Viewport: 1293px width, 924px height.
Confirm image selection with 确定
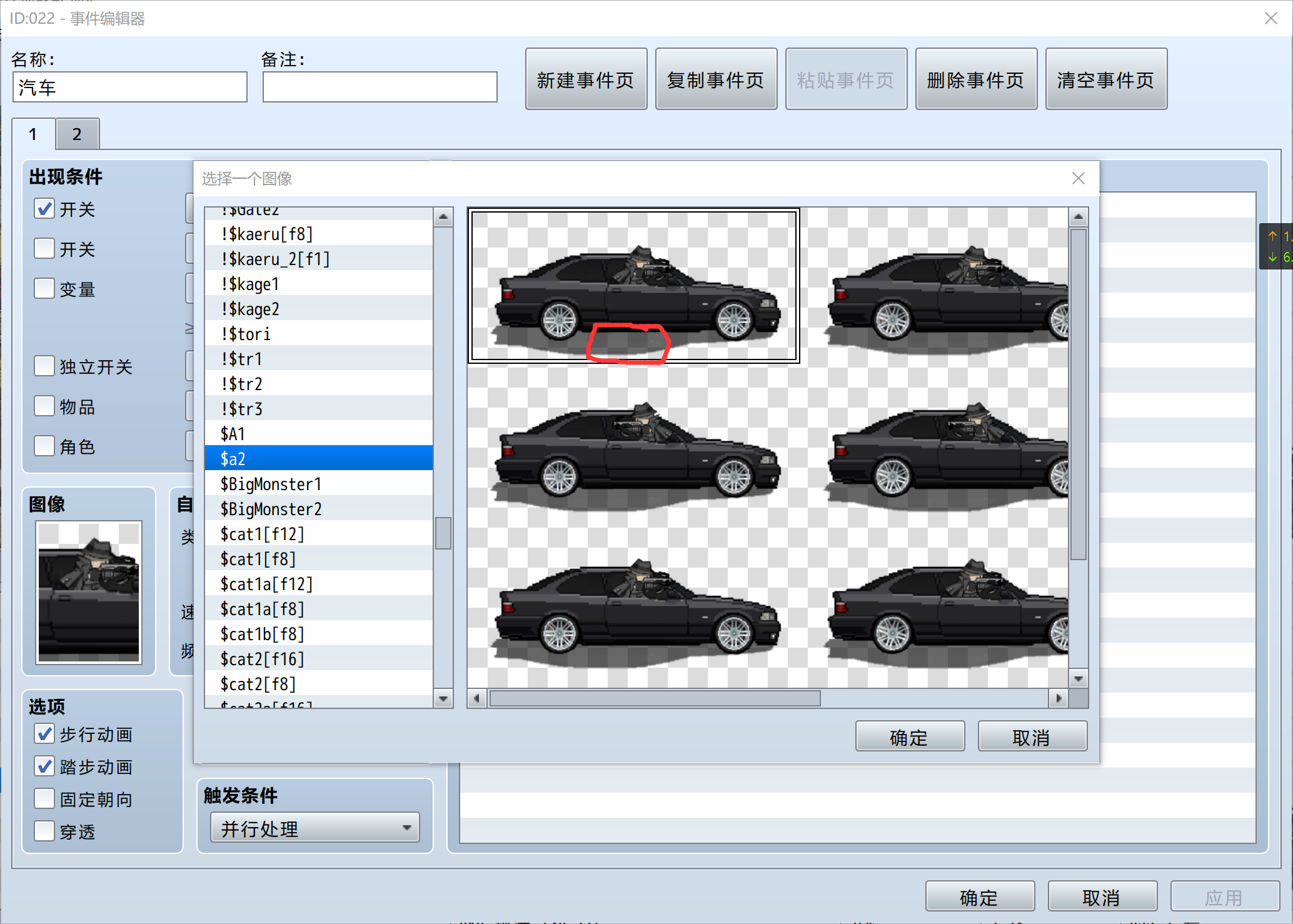pos(910,737)
